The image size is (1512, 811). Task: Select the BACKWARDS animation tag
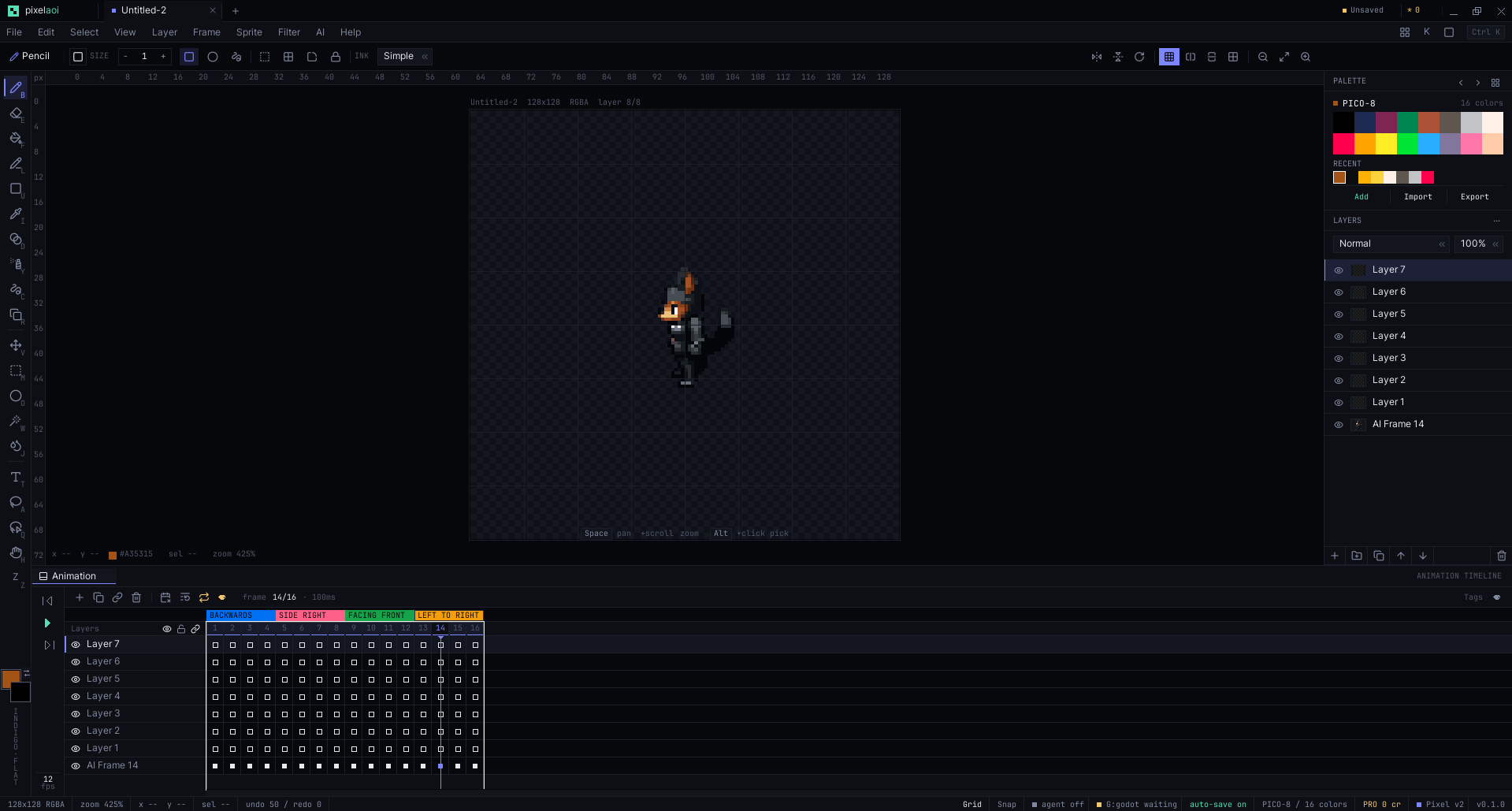[240, 616]
